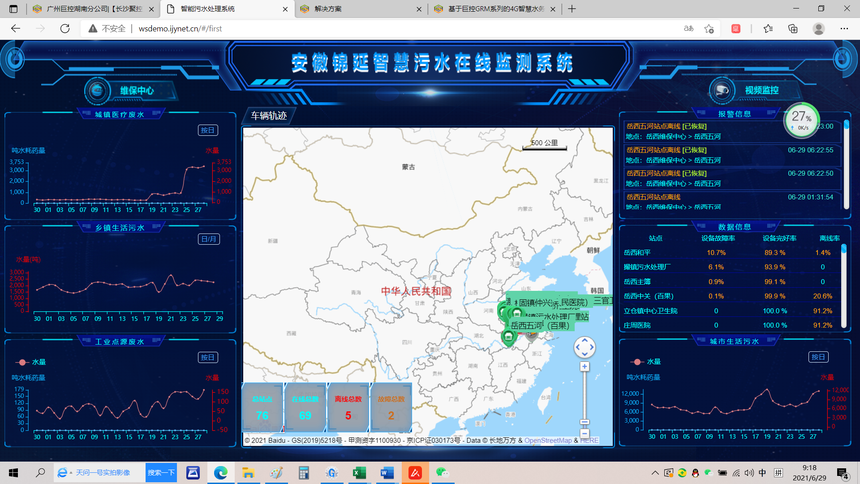This screenshot has width=860, height=484.
Task: Click the 庄周医院 row in 数据信息
Action: tap(729, 325)
